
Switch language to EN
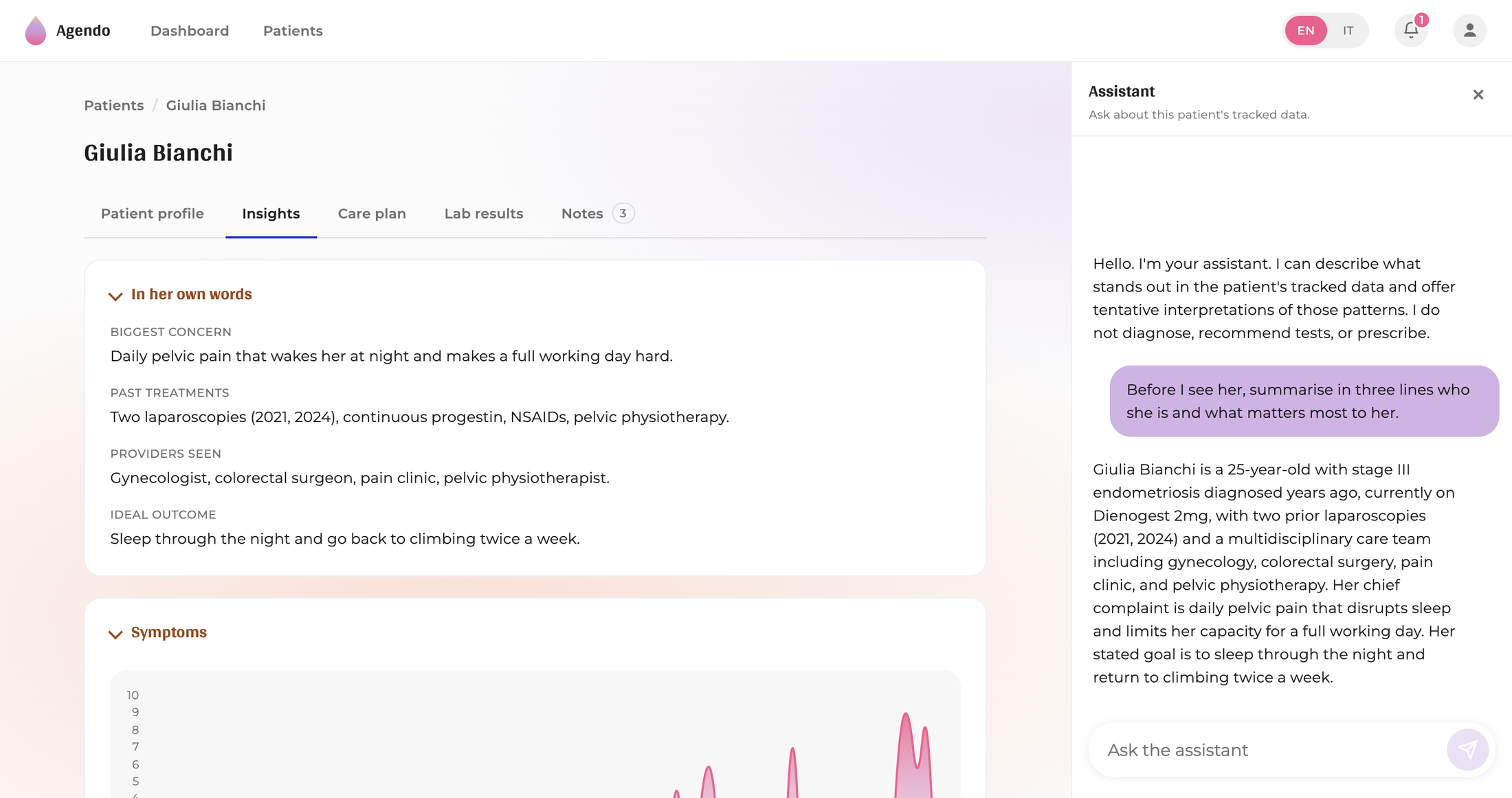point(1306,30)
